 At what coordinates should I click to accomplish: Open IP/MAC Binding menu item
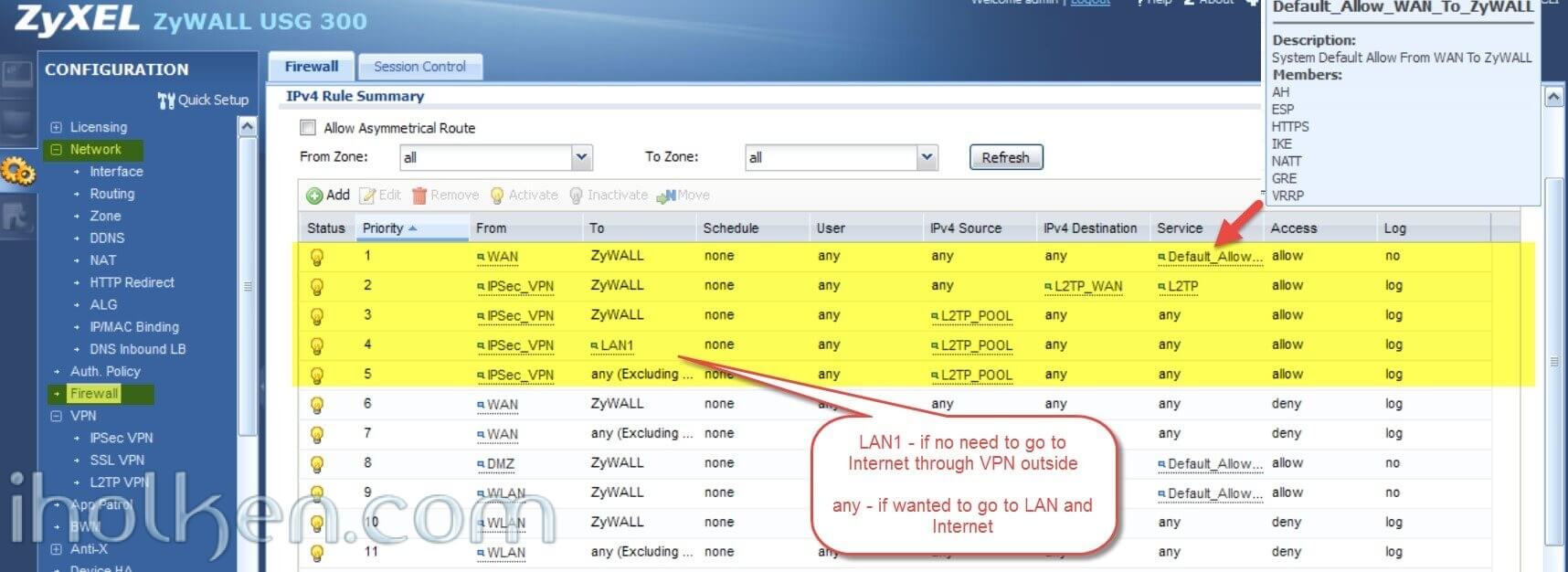coord(134,327)
